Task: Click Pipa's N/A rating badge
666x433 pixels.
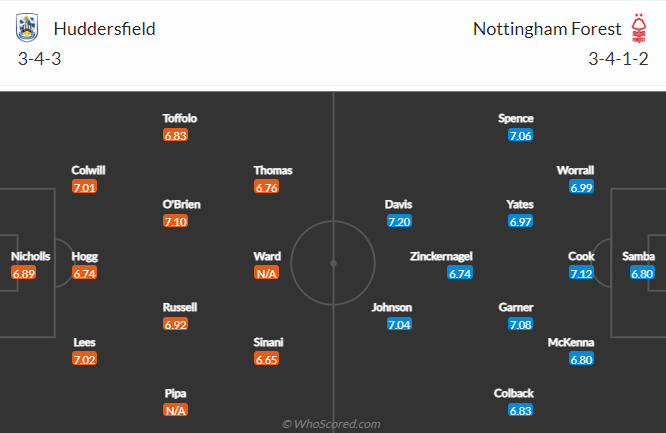Action: tap(175, 410)
